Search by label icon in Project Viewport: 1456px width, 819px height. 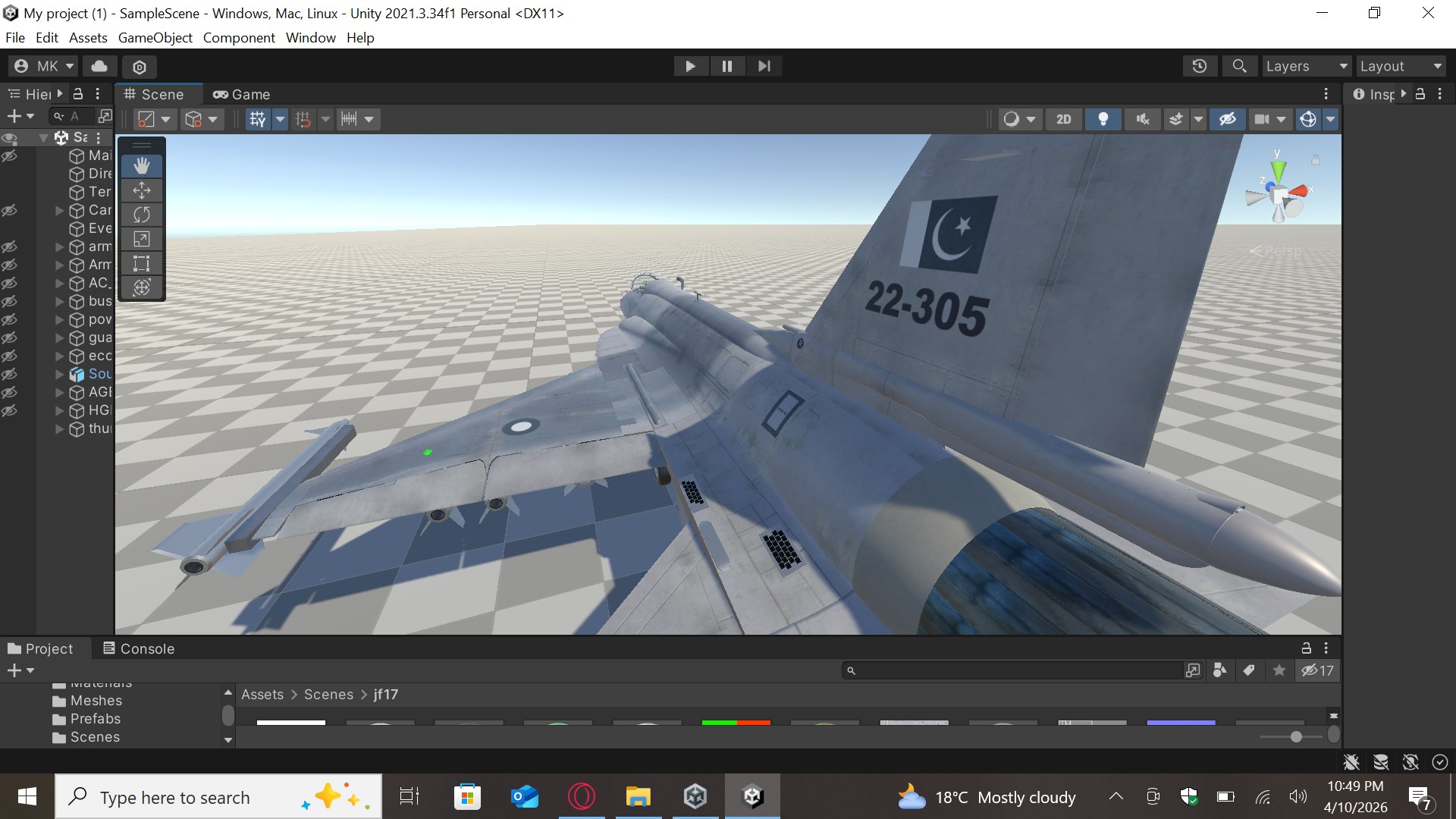[1249, 670]
